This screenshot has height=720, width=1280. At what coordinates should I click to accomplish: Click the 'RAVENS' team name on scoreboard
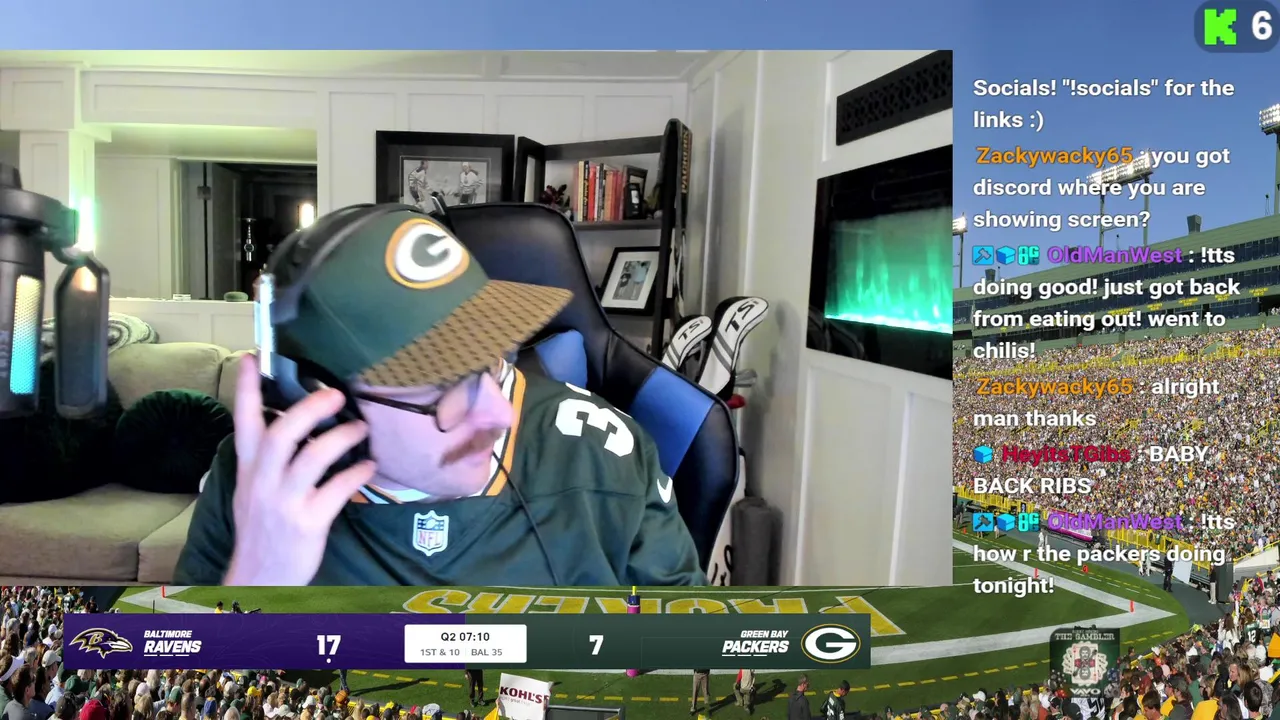coord(172,648)
